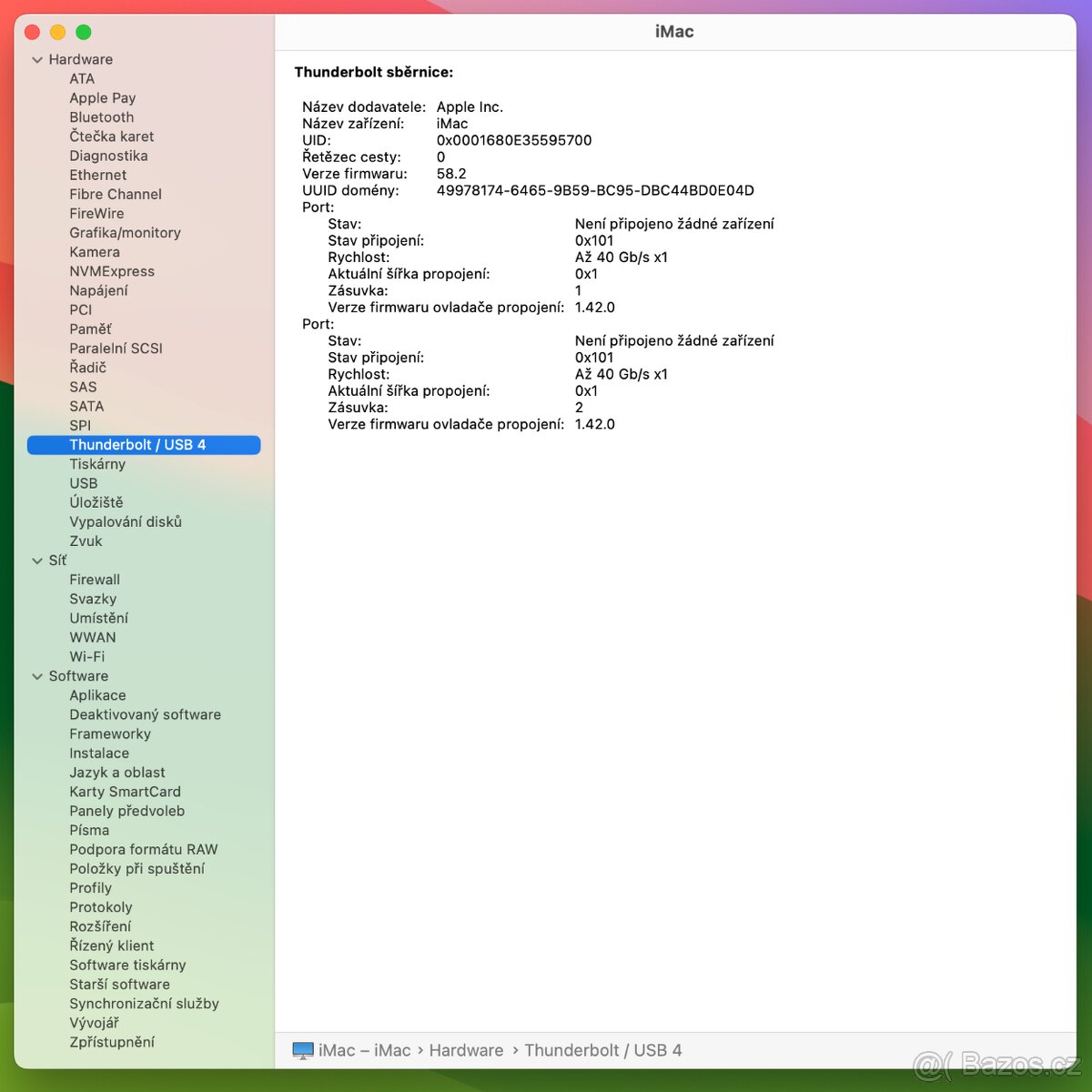Viewport: 1092px width, 1092px height.
Task: Click iMac – iMac in the path bar
Action: pyautogui.click(x=364, y=1050)
